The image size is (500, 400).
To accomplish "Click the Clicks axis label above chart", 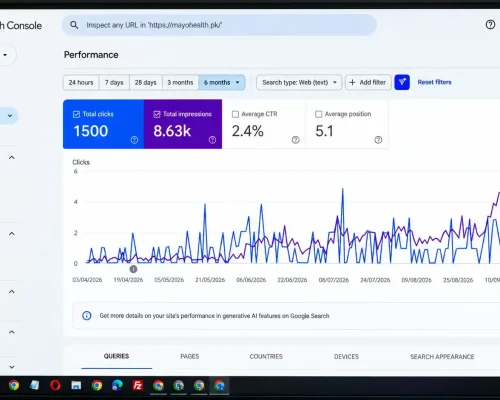I will click(x=81, y=162).
